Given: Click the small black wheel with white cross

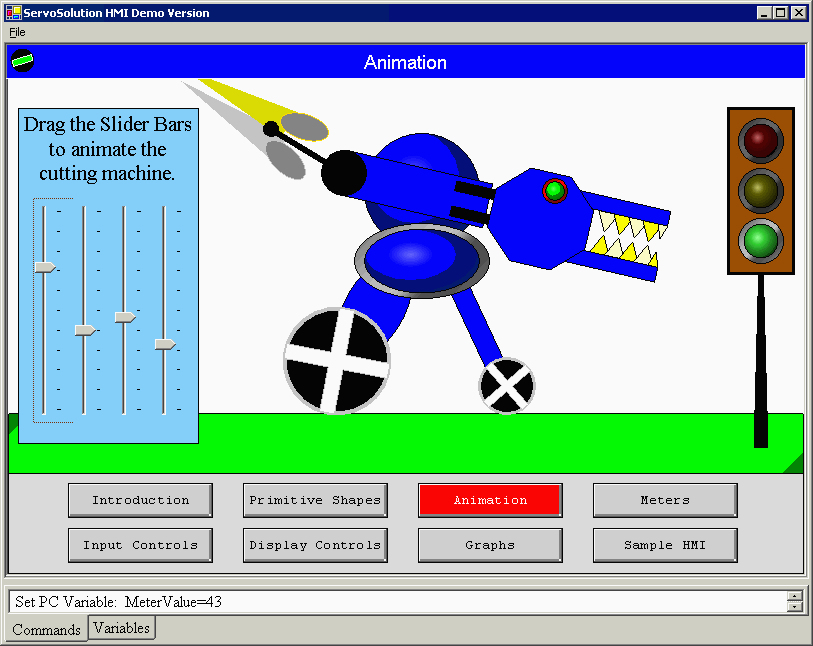Looking at the screenshot, I should [506, 385].
